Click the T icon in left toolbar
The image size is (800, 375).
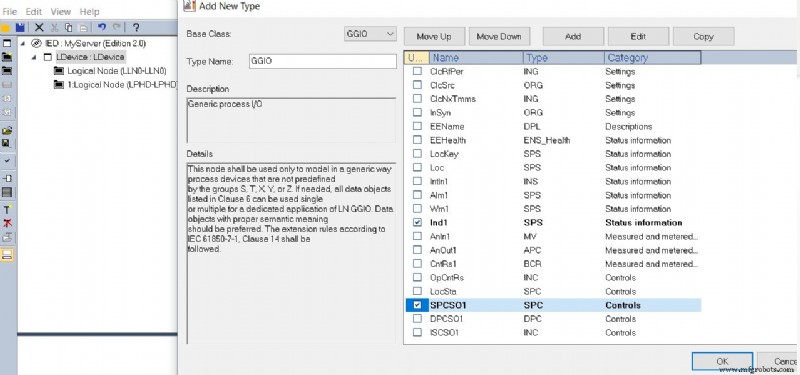[x=7, y=210]
